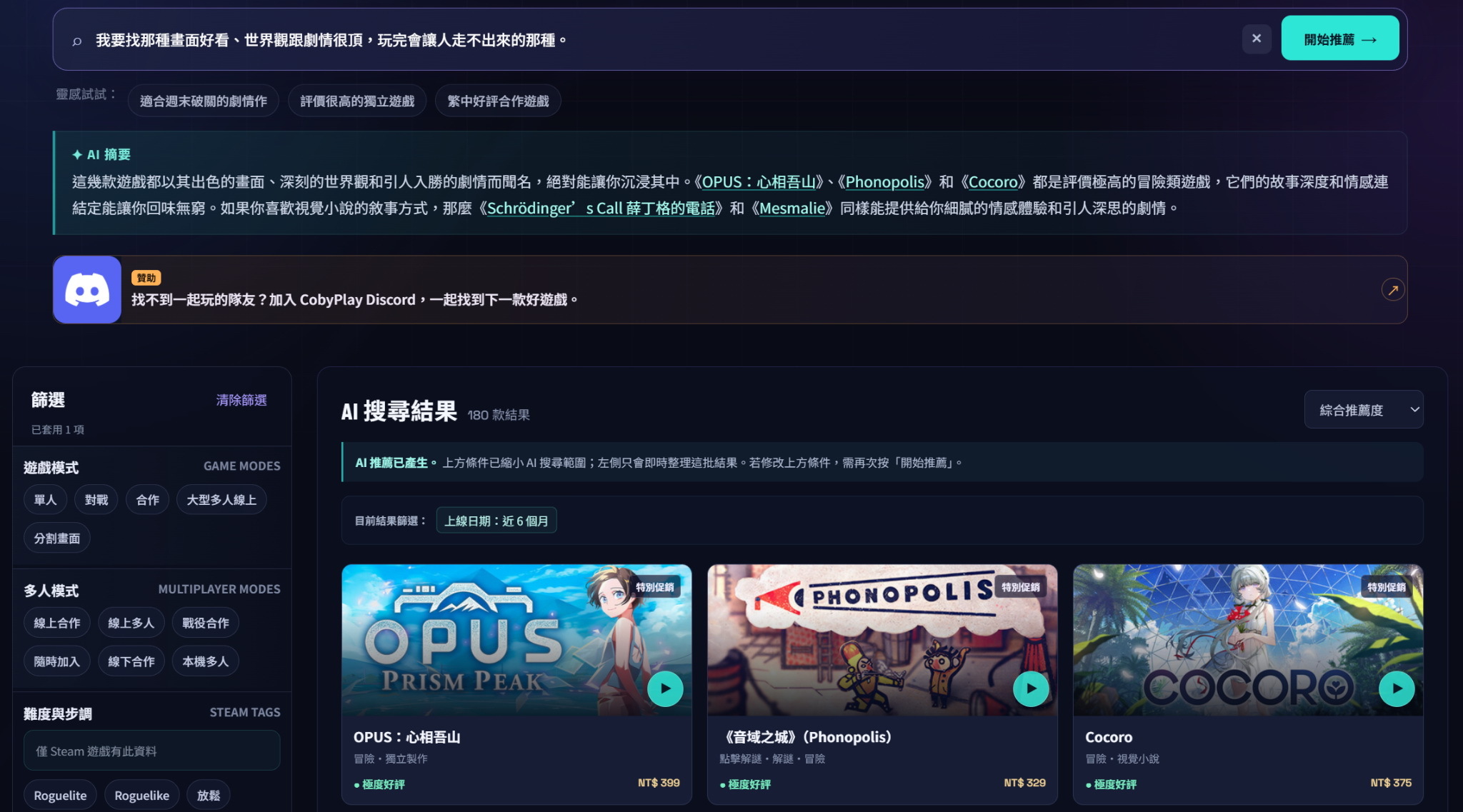The width and height of the screenshot is (1463, 812).
Task: Toggle the 線上合作 multiplayer filter
Action: pyautogui.click(x=57, y=623)
